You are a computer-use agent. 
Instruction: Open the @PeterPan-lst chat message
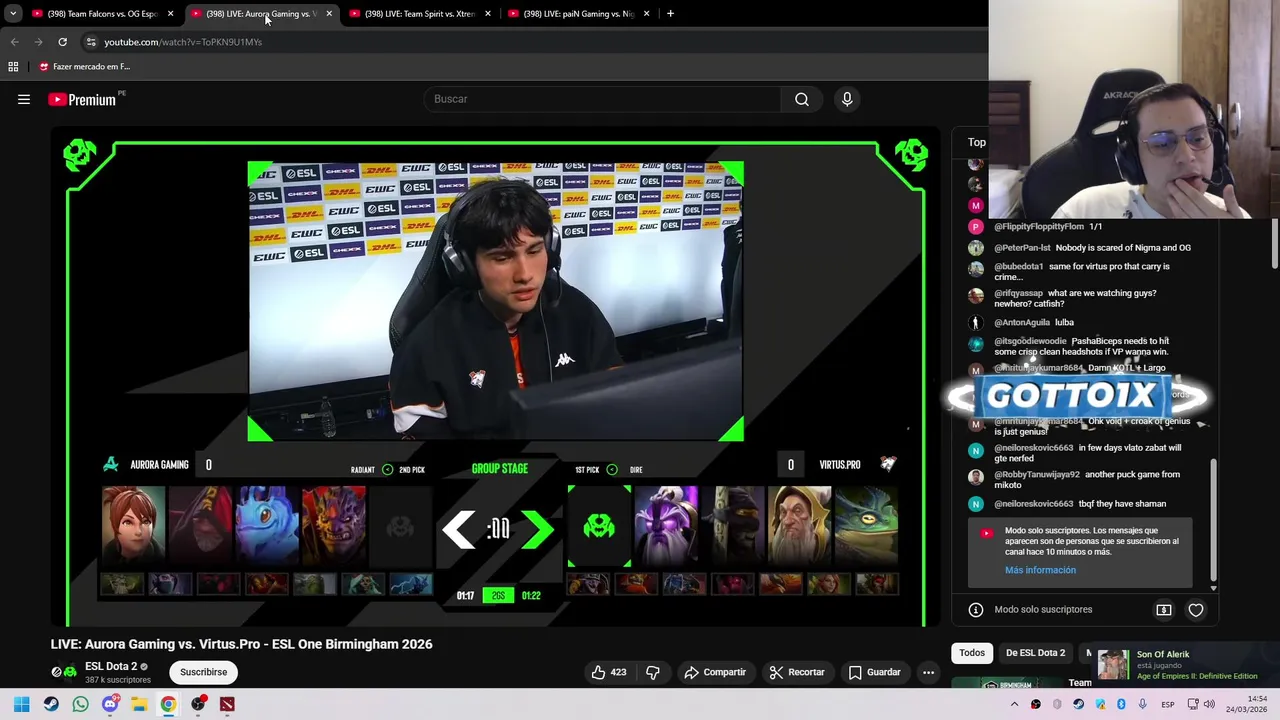coord(1092,248)
